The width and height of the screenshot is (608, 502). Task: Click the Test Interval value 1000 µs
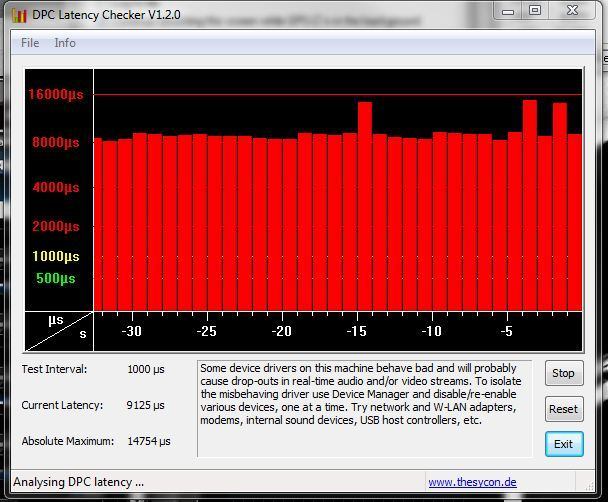pos(146,369)
